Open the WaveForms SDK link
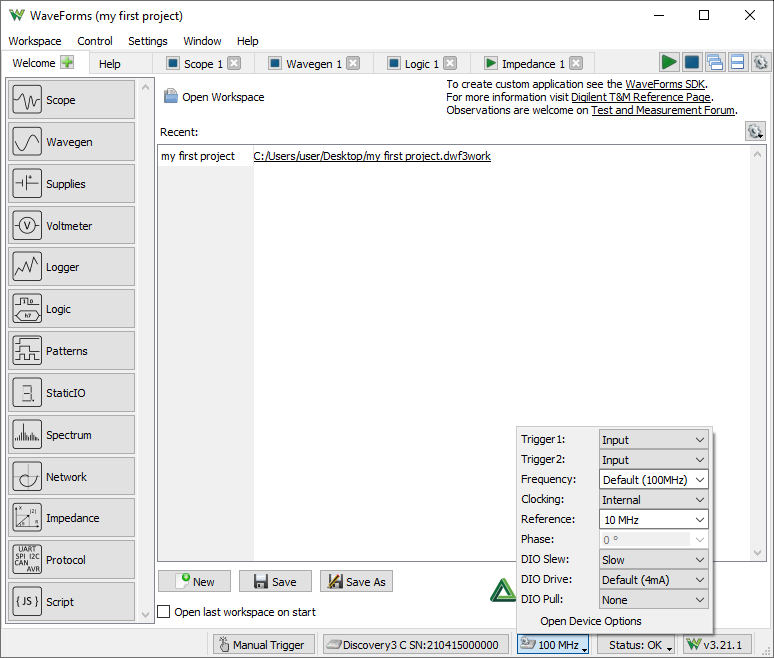 (665, 84)
